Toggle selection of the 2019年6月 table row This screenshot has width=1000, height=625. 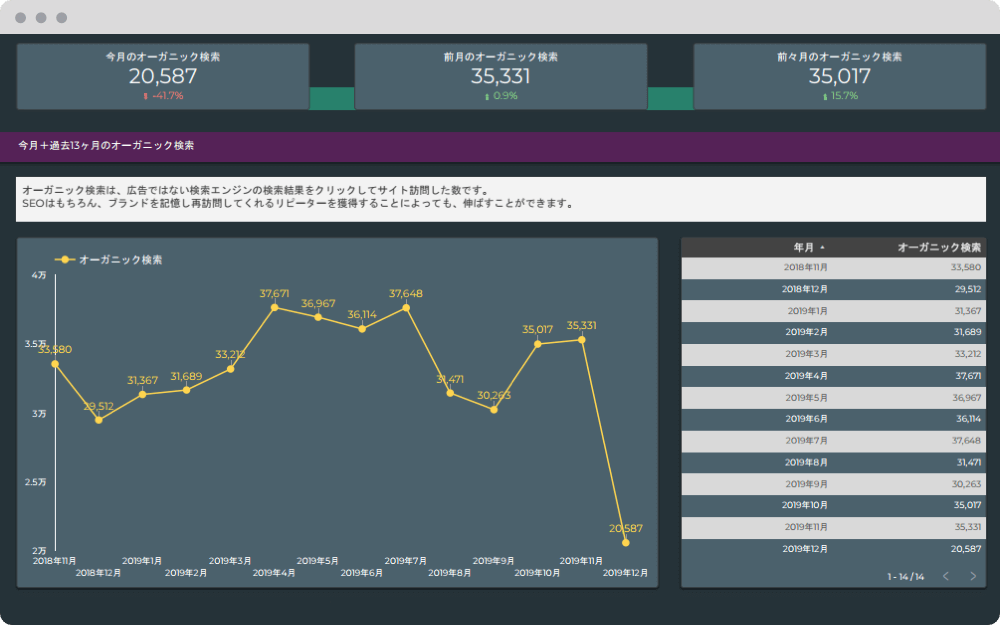833,418
